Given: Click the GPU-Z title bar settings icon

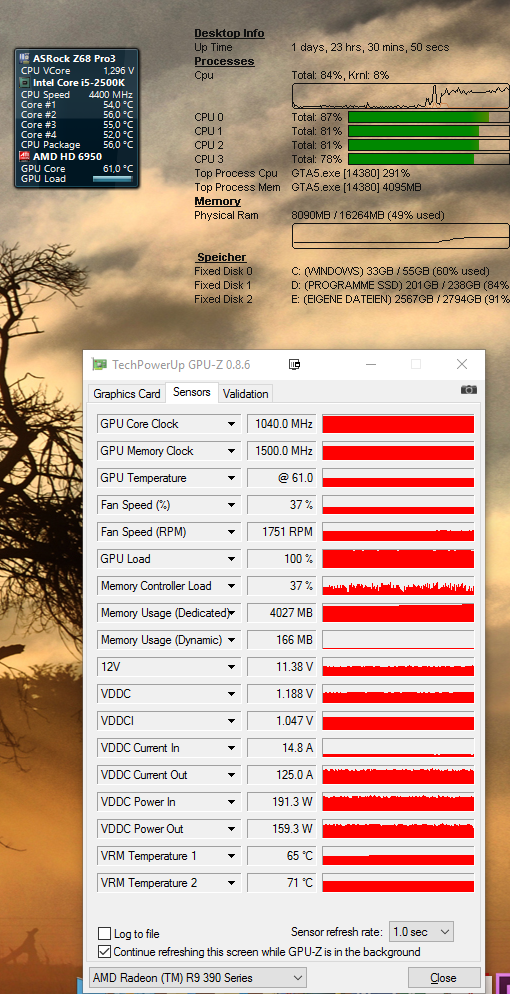Looking at the screenshot, I should pyautogui.click(x=295, y=365).
